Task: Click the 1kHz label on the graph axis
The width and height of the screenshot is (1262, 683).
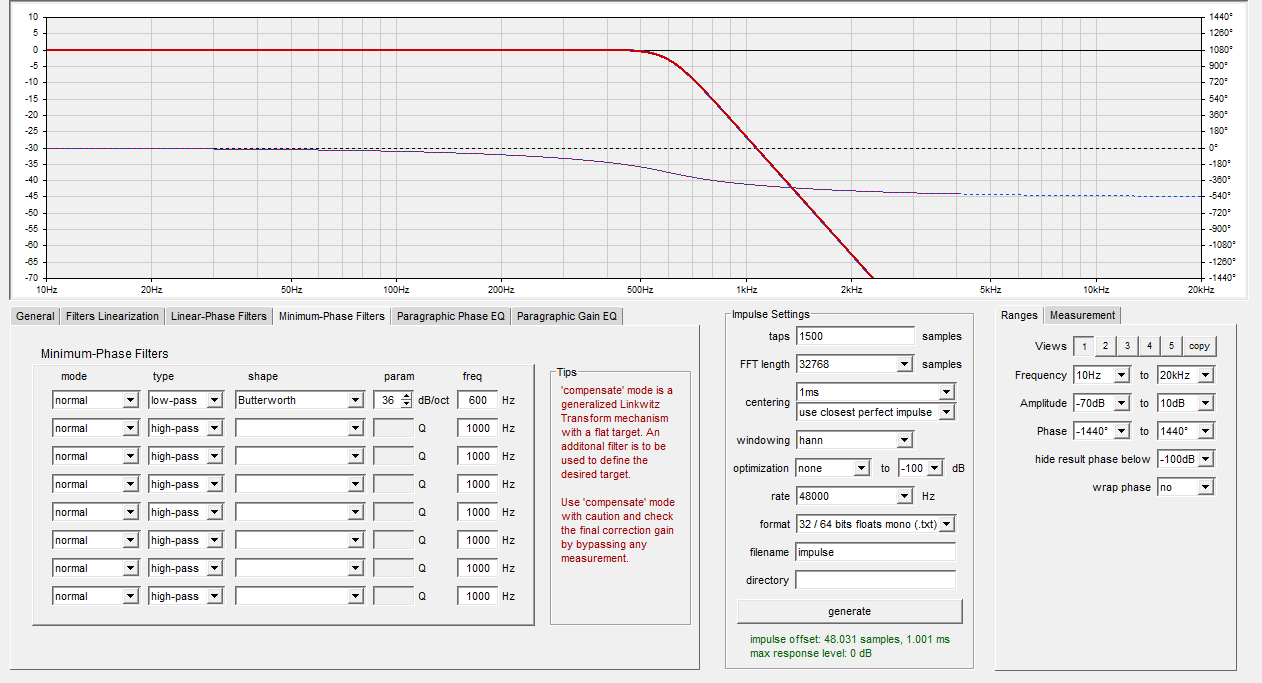Action: [745, 289]
